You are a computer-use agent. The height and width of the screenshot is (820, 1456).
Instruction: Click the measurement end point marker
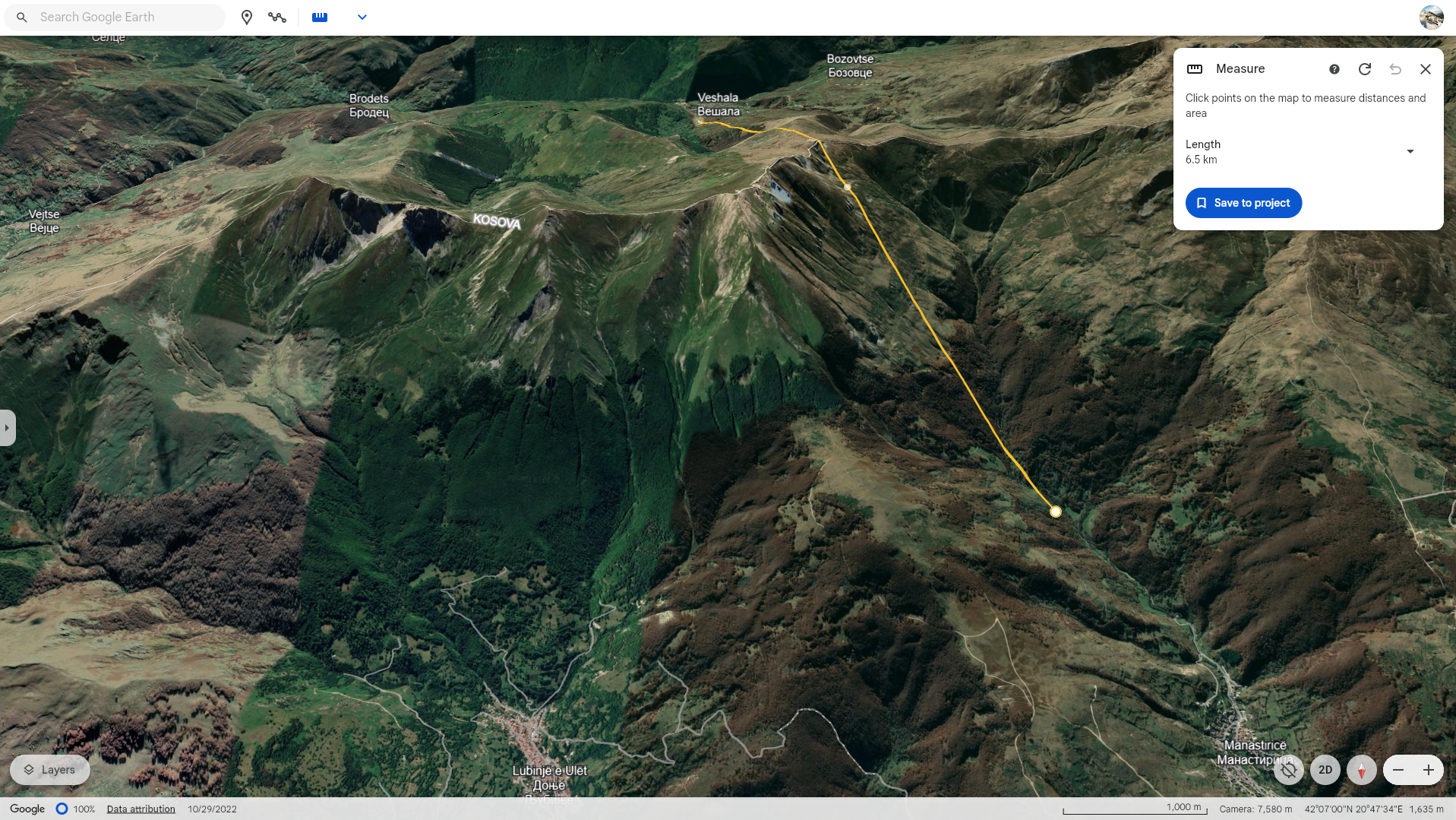(1056, 511)
